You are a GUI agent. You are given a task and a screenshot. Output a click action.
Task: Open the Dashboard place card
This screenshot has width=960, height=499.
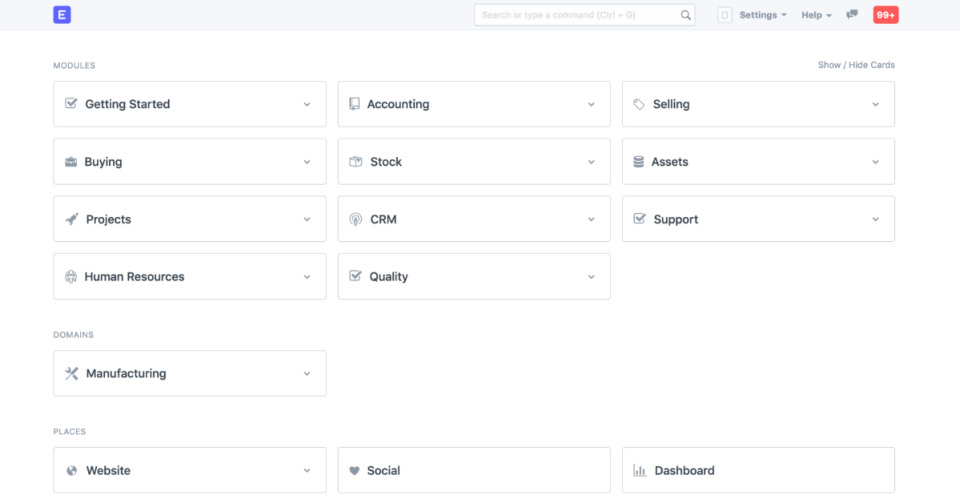758,470
